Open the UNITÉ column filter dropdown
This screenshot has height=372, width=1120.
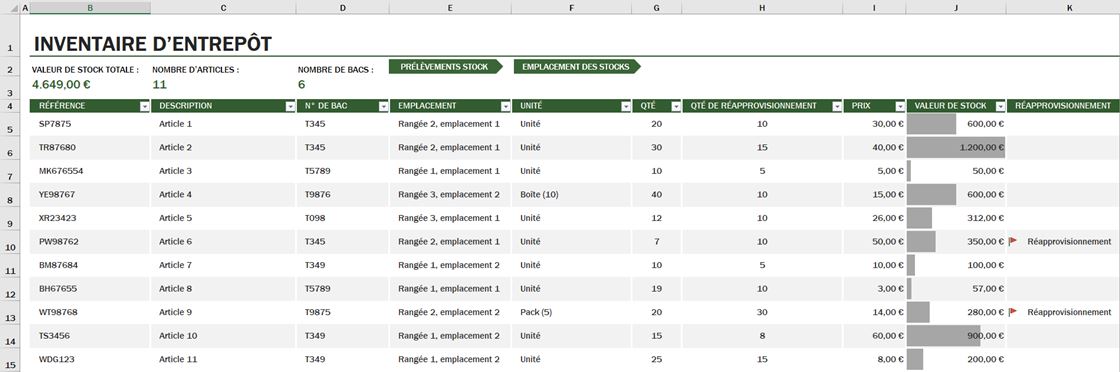(x=625, y=106)
